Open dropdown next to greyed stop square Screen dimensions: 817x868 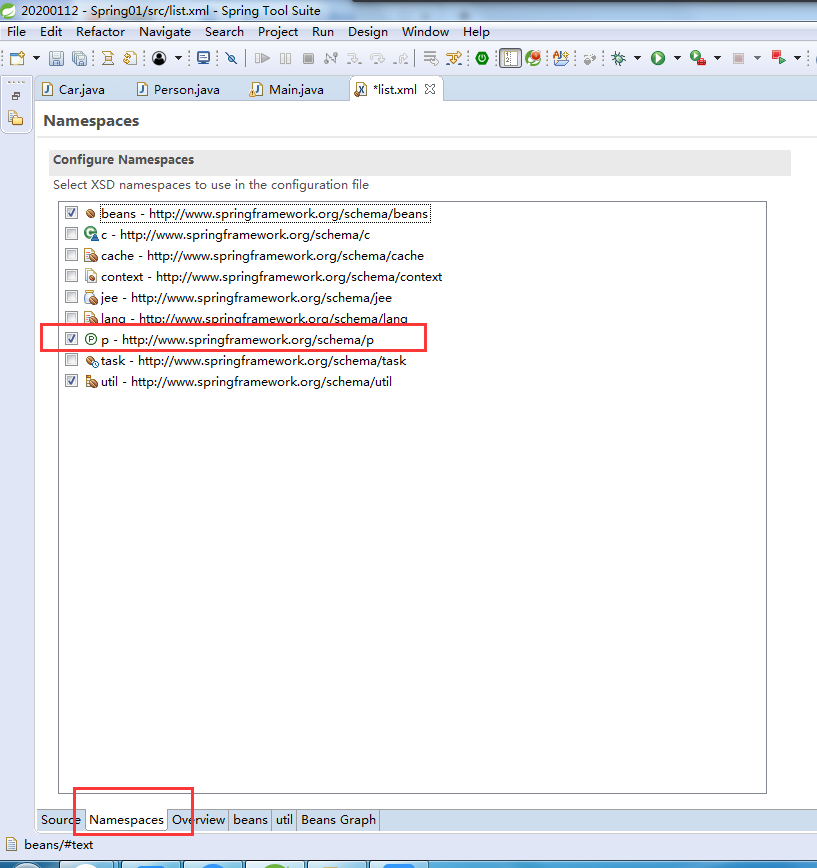[757, 58]
